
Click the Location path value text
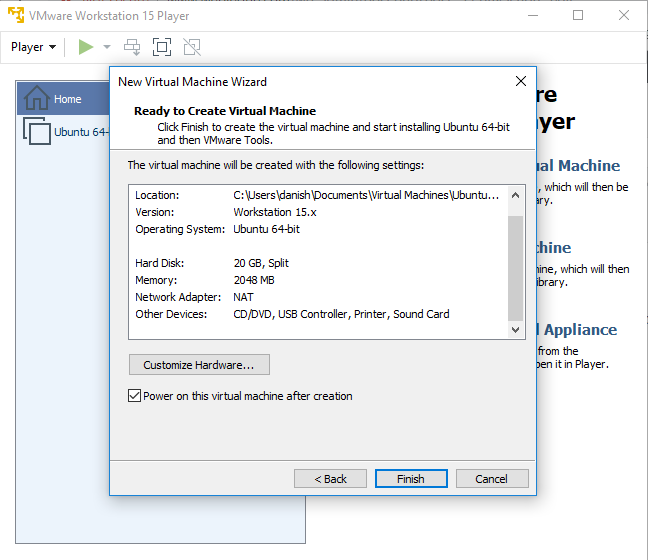[x=366, y=195]
